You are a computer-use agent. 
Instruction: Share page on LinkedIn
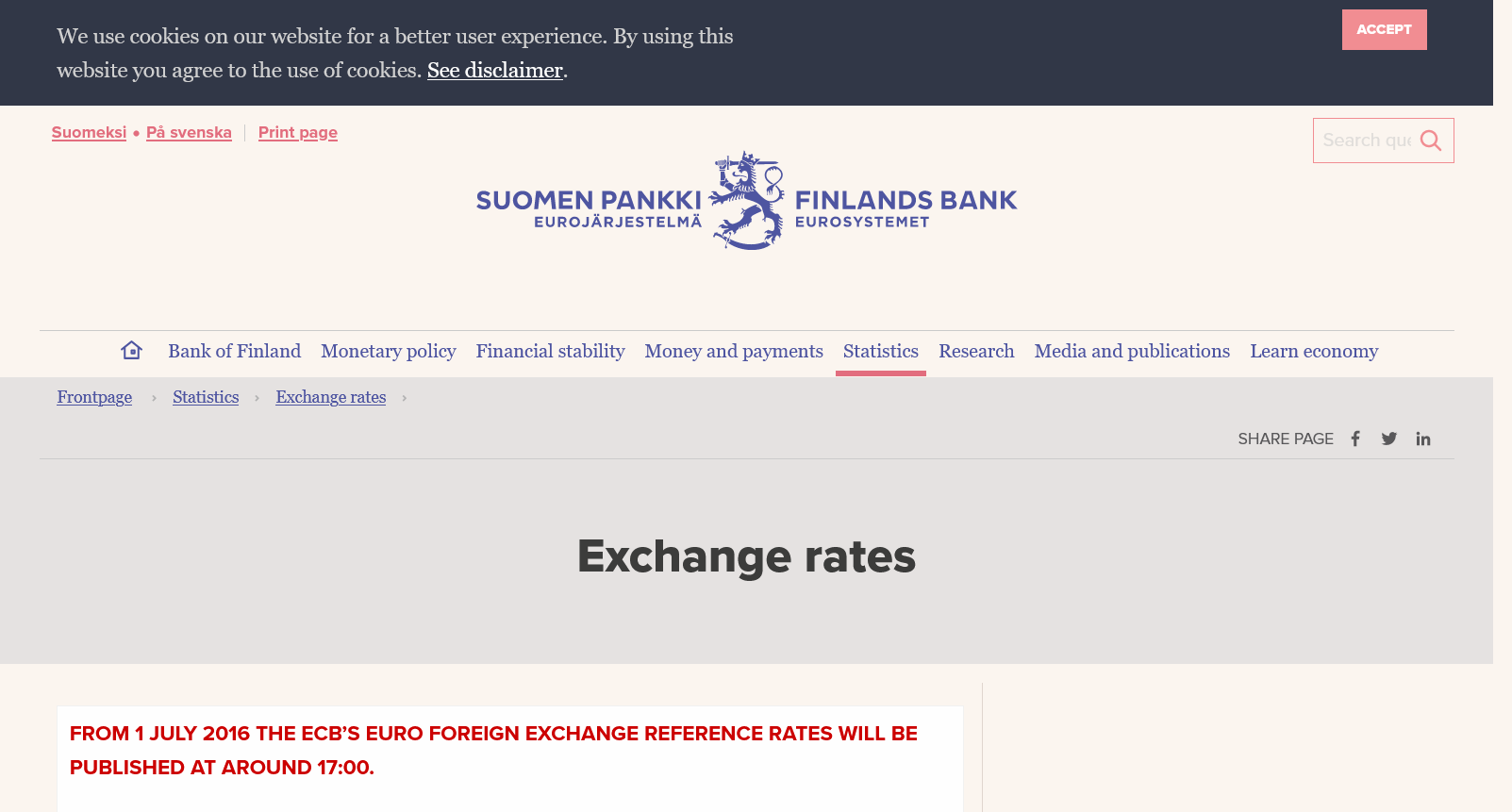tap(1423, 439)
